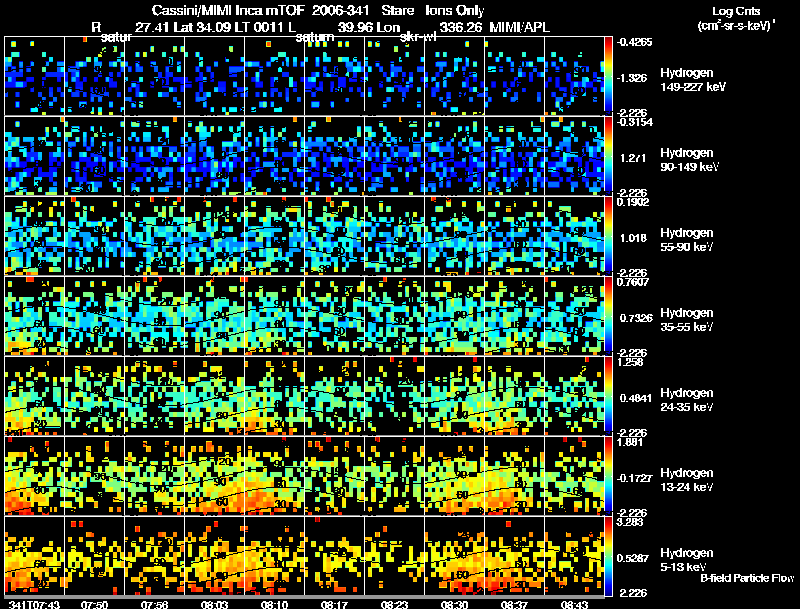Click the 'Cassini/MIMI Inca mTOF' title text
The height and width of the screenshot is (609, 800).
pos(228,11)
